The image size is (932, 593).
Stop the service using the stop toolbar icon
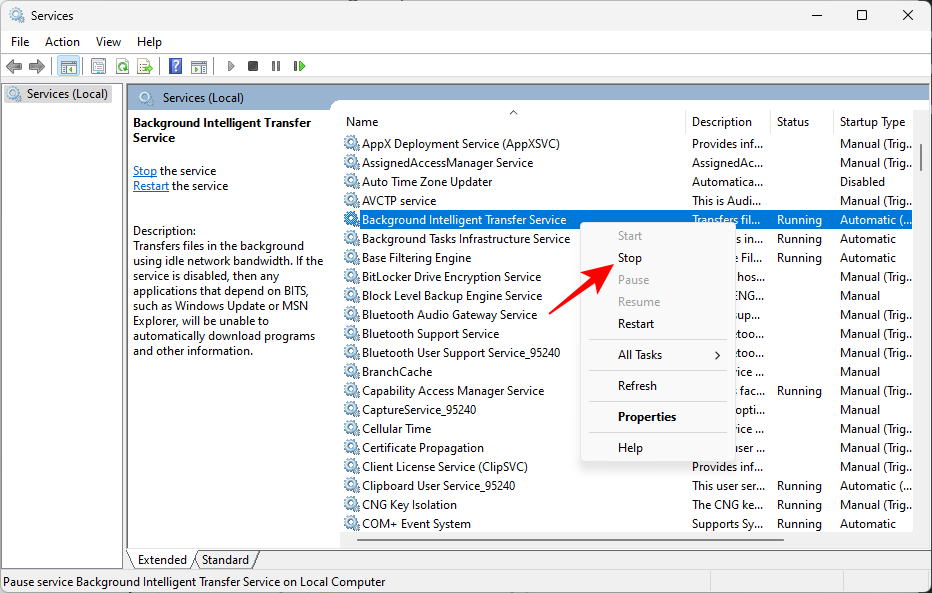252,66
